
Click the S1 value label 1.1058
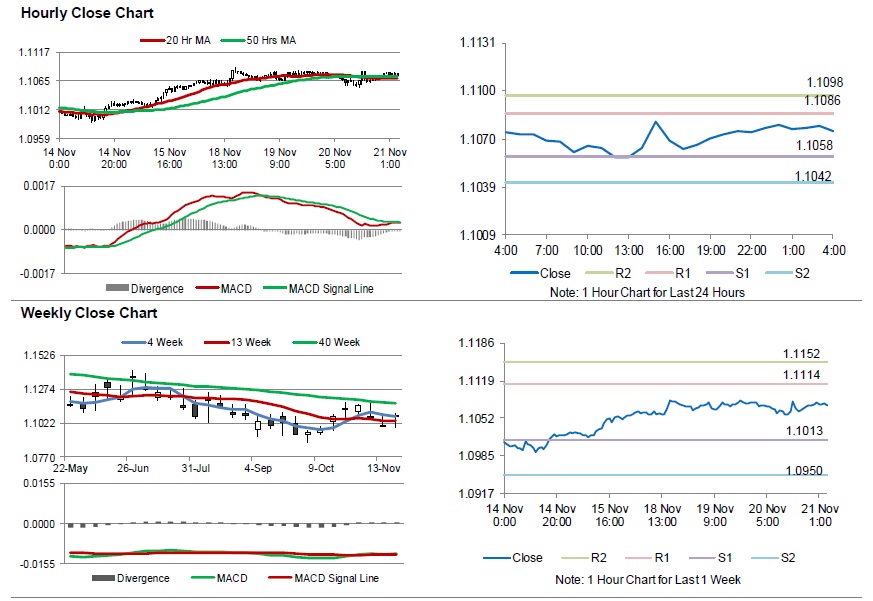pos(815,145)
